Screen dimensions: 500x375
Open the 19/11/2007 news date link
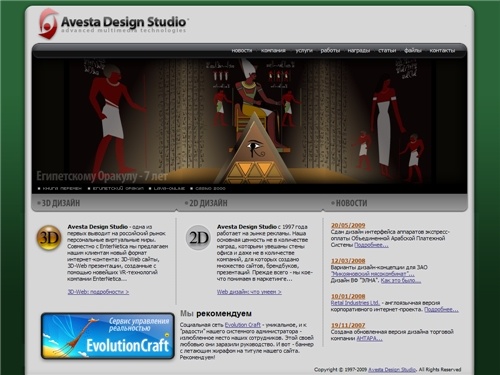point(348,325)
